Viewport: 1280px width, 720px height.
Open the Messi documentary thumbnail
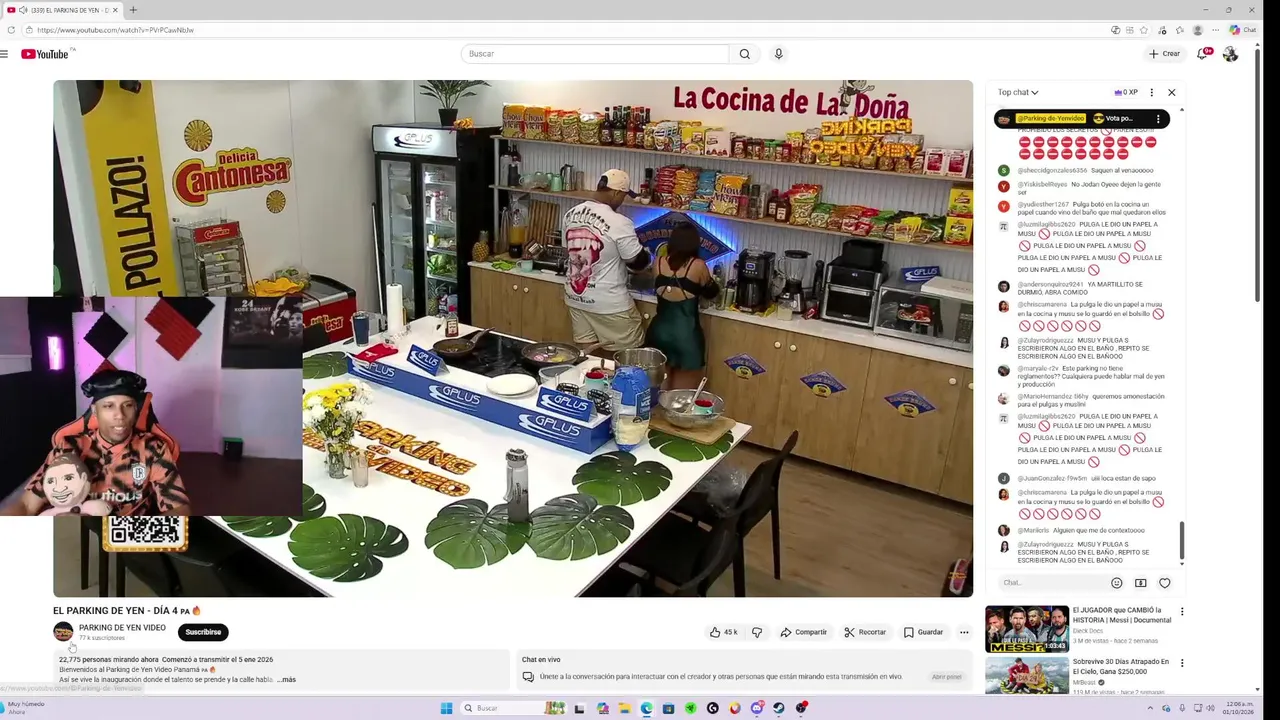tap(1027, 629)
